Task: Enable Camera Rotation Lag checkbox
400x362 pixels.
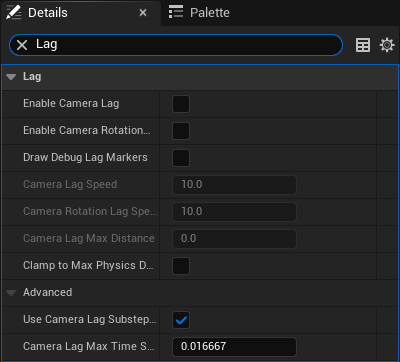Action: click(x=181, y=131)
